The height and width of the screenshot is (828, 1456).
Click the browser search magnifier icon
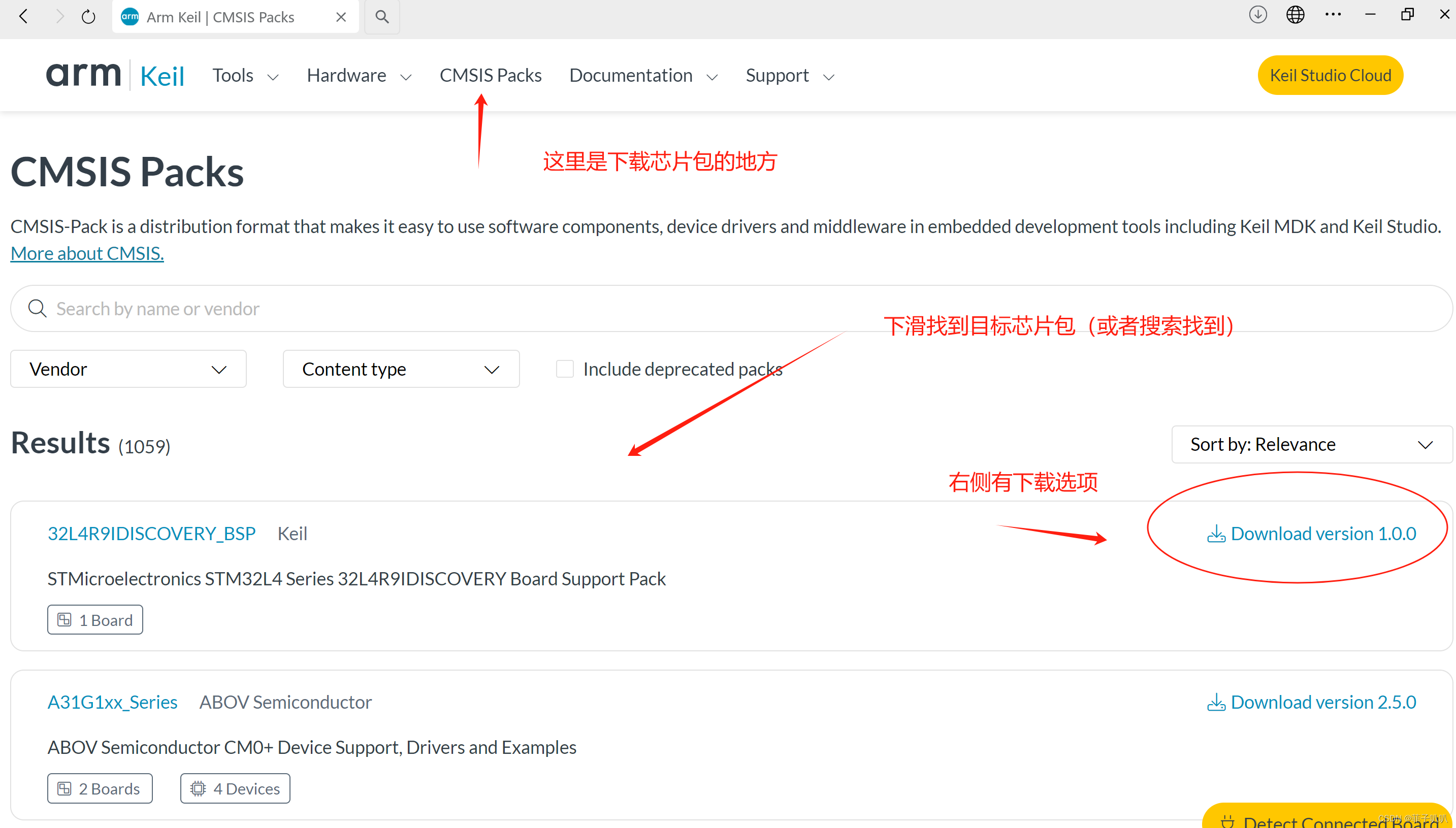(382, 16)
